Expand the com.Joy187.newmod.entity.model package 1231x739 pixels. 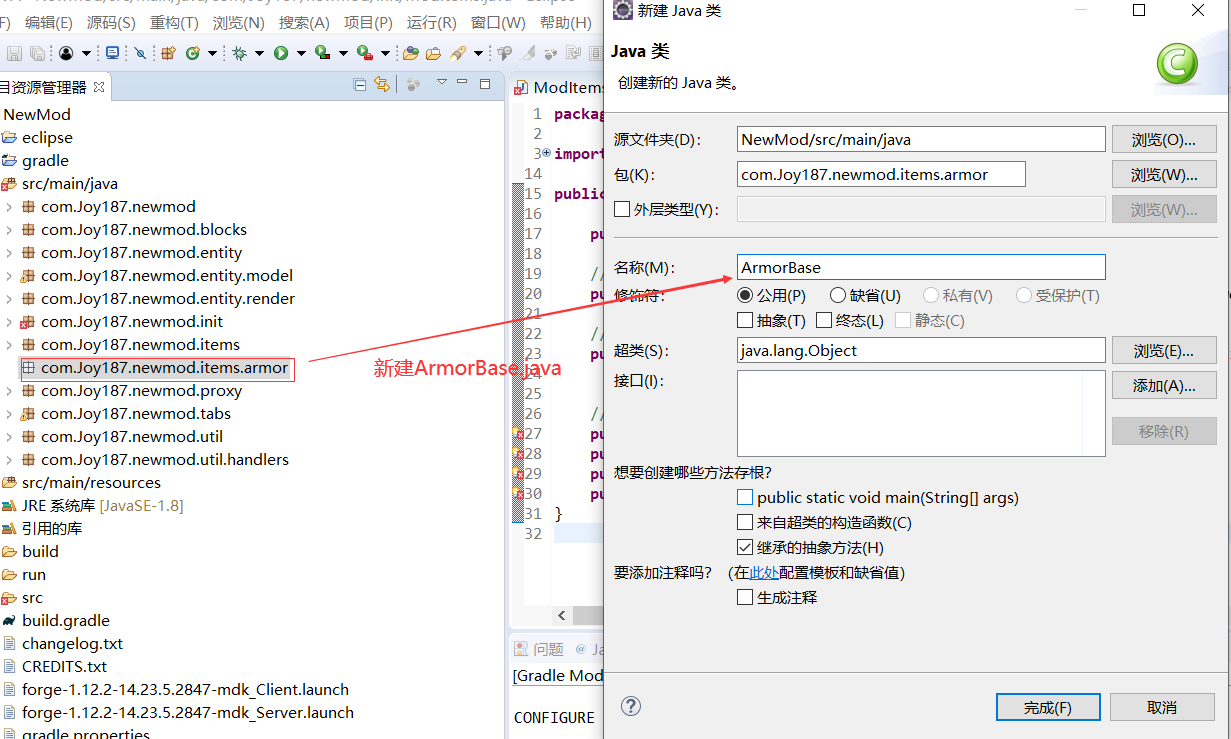[x=9, y=276]
